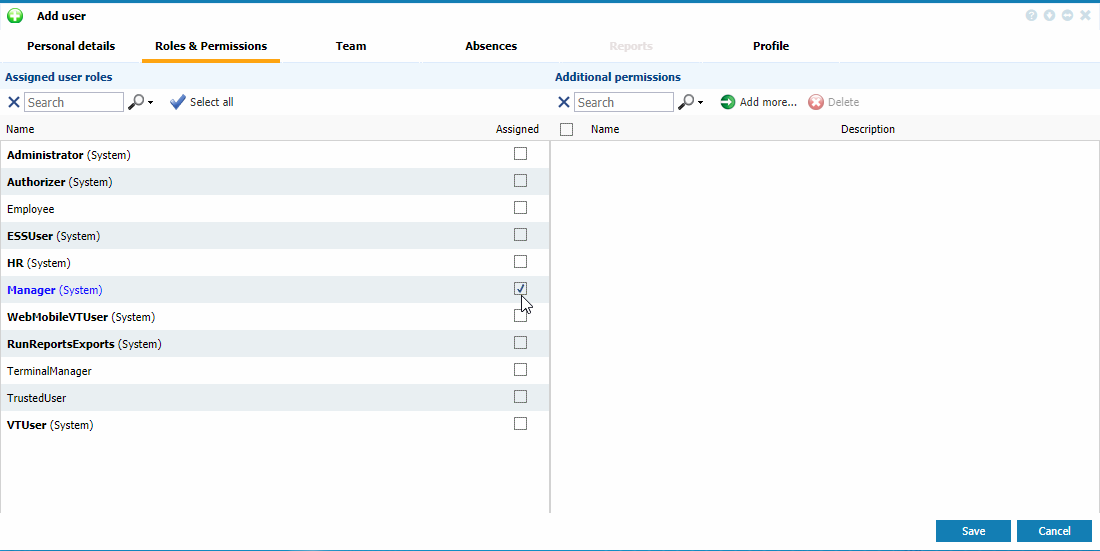Screen dimensions: 1100x551
Task: Clear the additional permissions search
Action: click(564, 102)
